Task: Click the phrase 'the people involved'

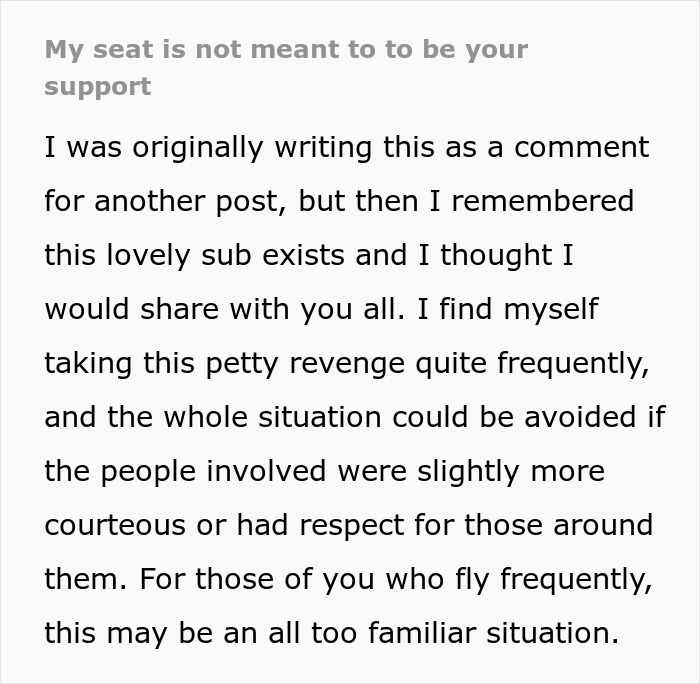Action: (x=185, y=472)
